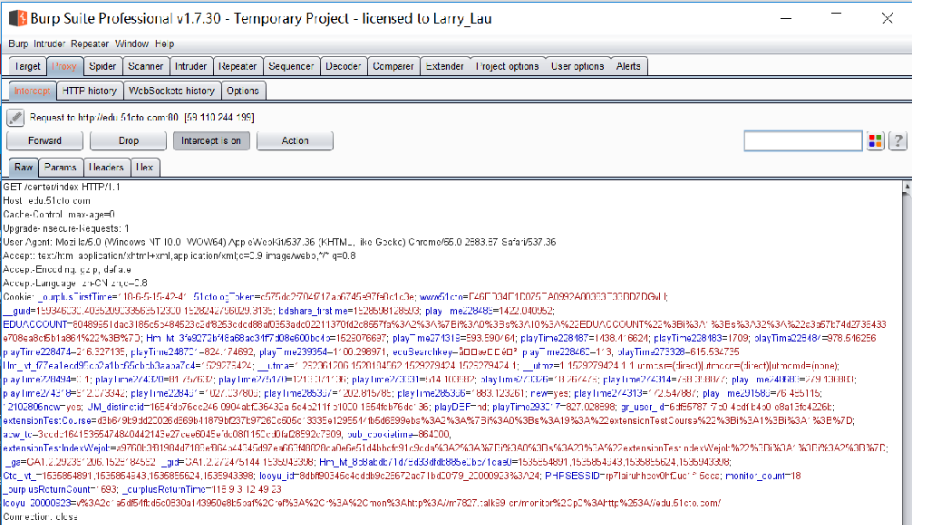Click the Host: edu.51cto.com header line
Screen dimensions: 926x525
click(47, 201)
